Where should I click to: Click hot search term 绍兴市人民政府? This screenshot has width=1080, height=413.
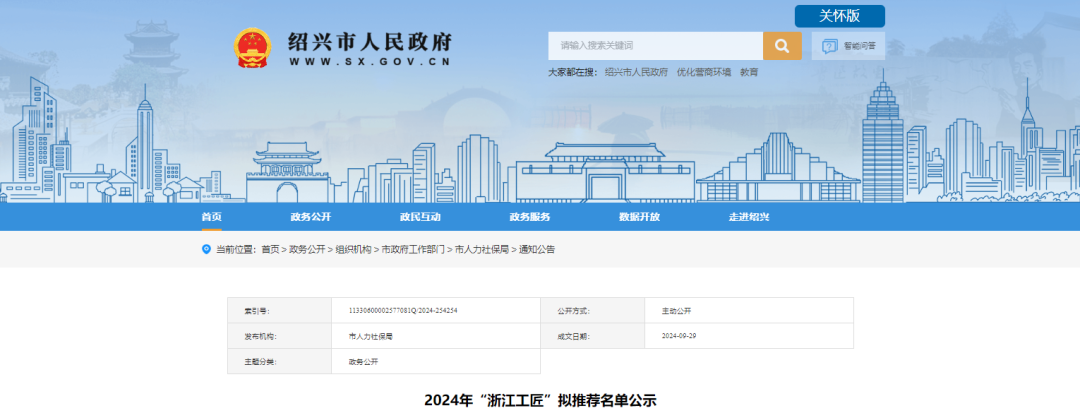pos(636,73)
